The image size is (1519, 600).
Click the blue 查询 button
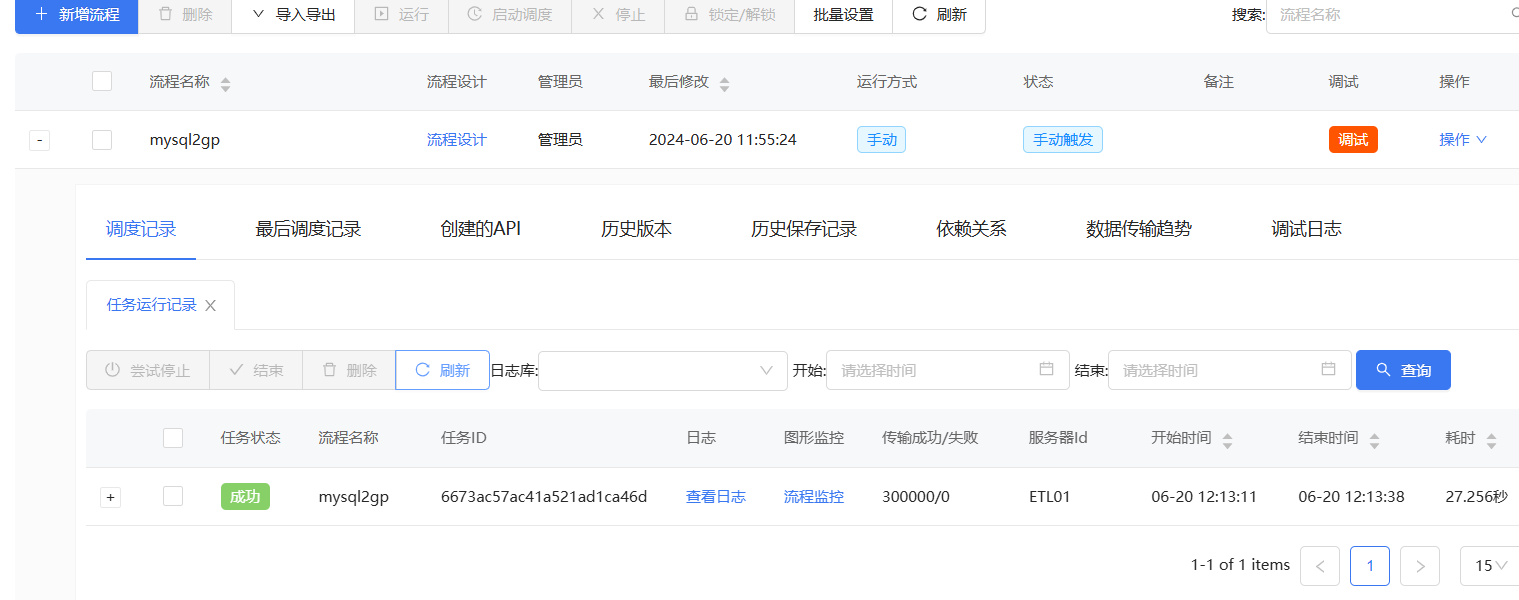(1403, 370)
